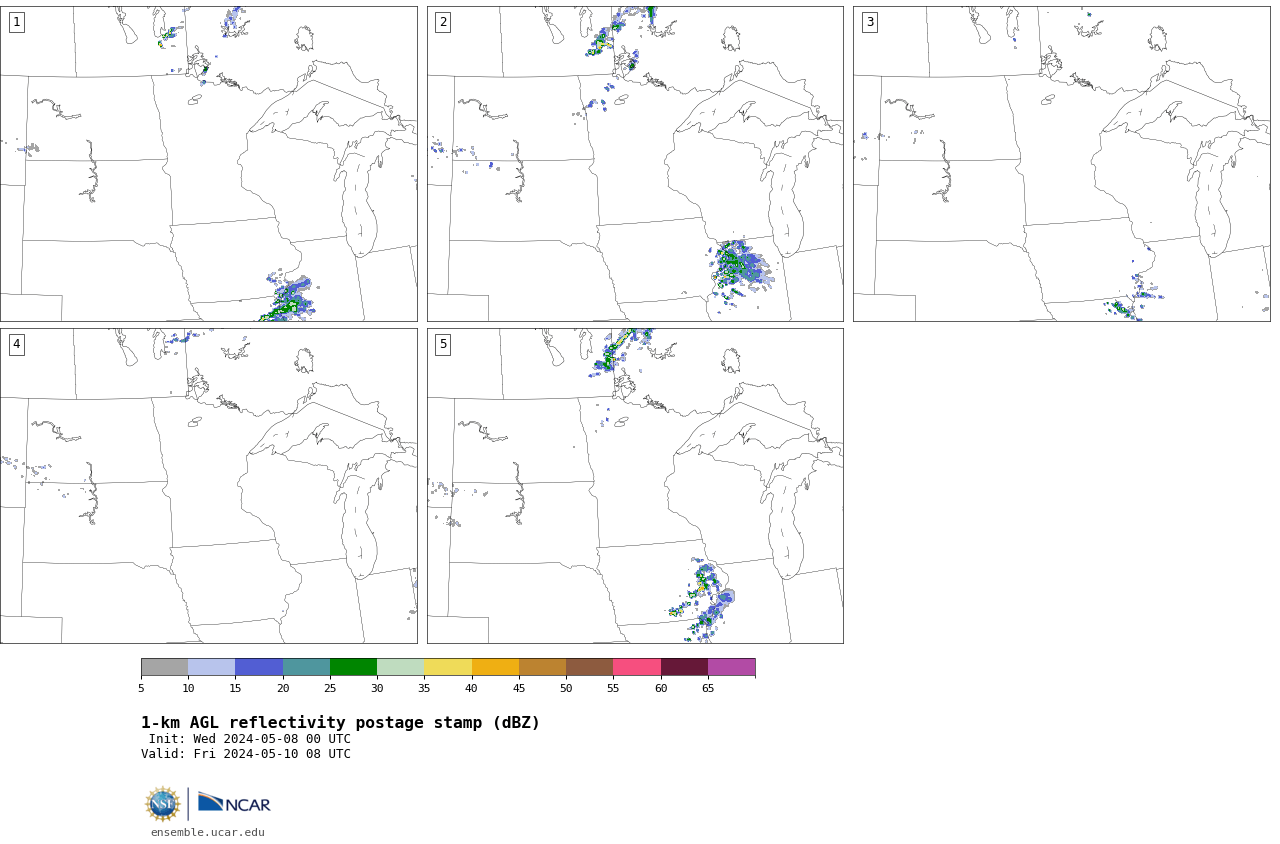Click the panel number 1 label box

[x=16, y=22]
